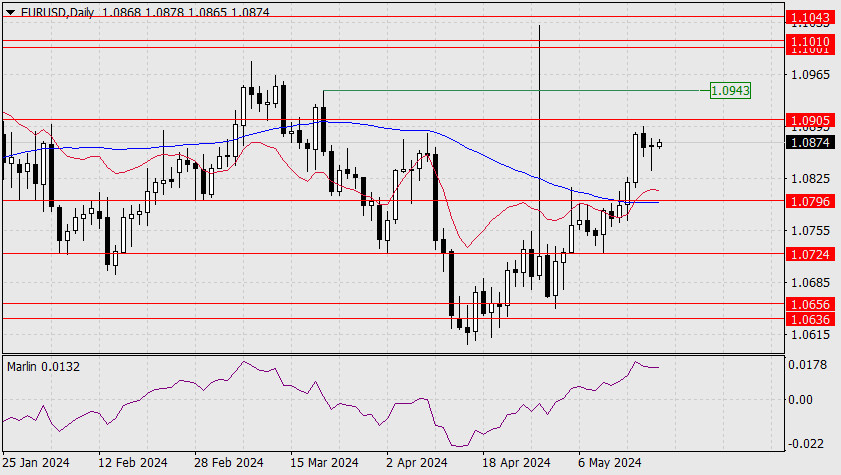Click the 15 Mar 2024 date label
The height and width of the screenshot is (475, 841).
(324, 463)
